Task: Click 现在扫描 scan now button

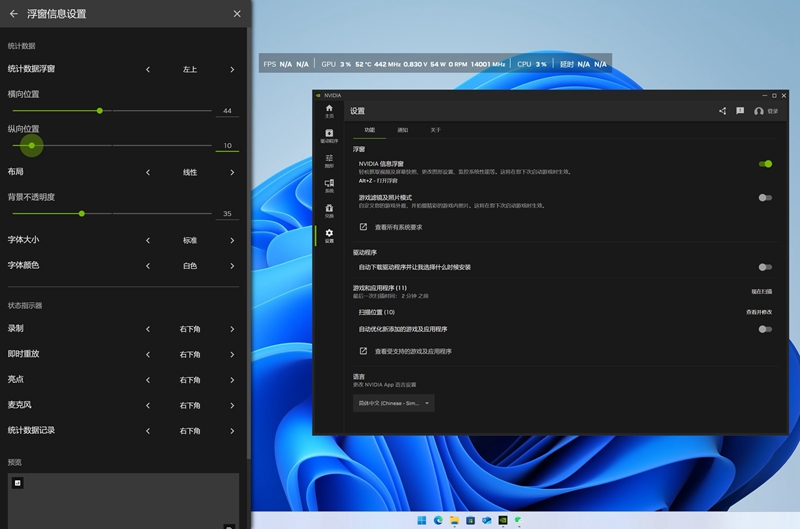Action: 761,291
